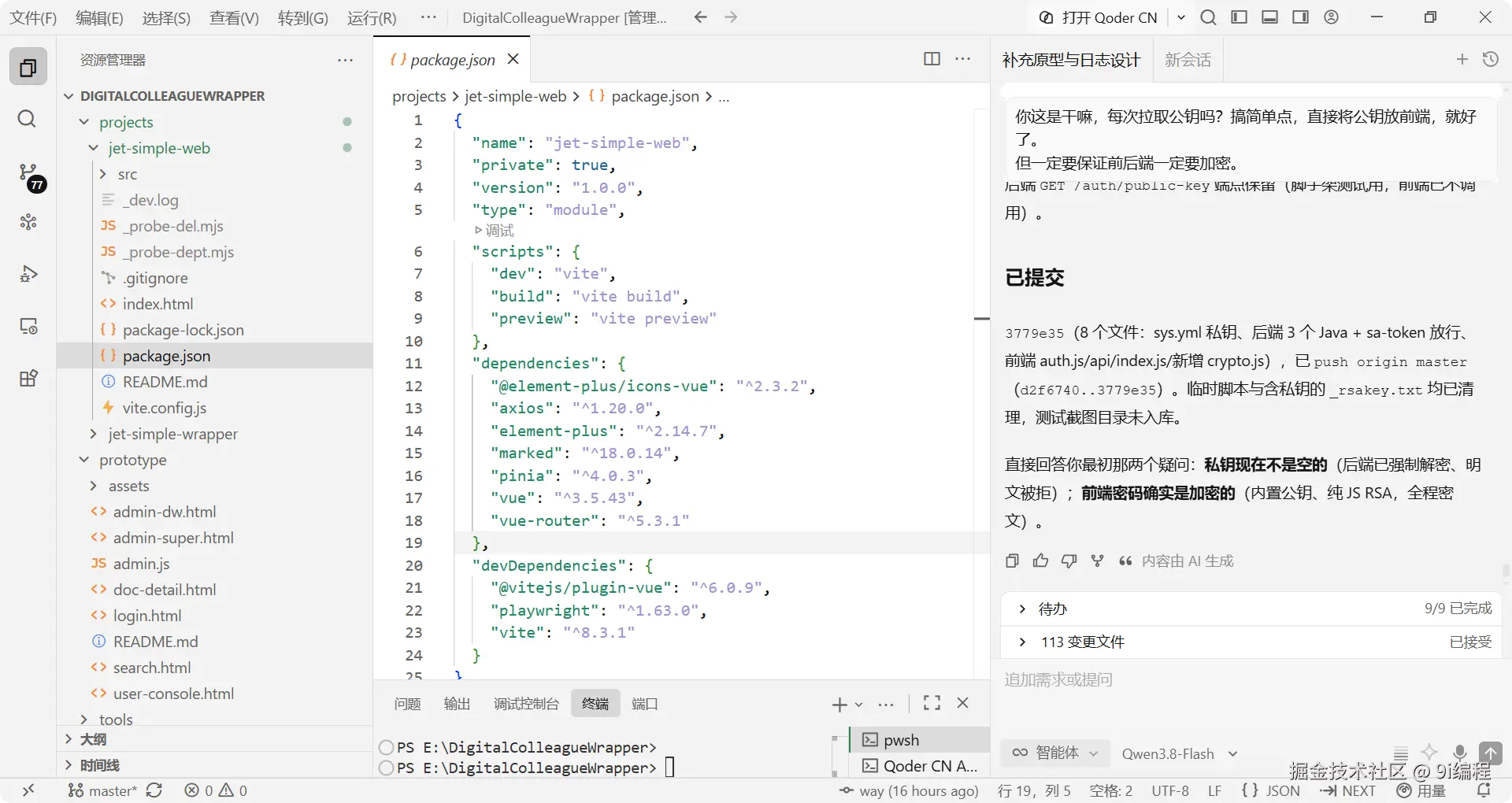Click the 打开 Qoder CN button
Screen dimensions: 1512x803
pos(1099,17)
